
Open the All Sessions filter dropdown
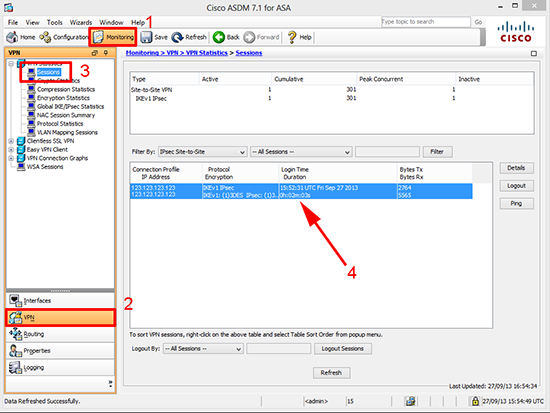[x=301, y=152]
